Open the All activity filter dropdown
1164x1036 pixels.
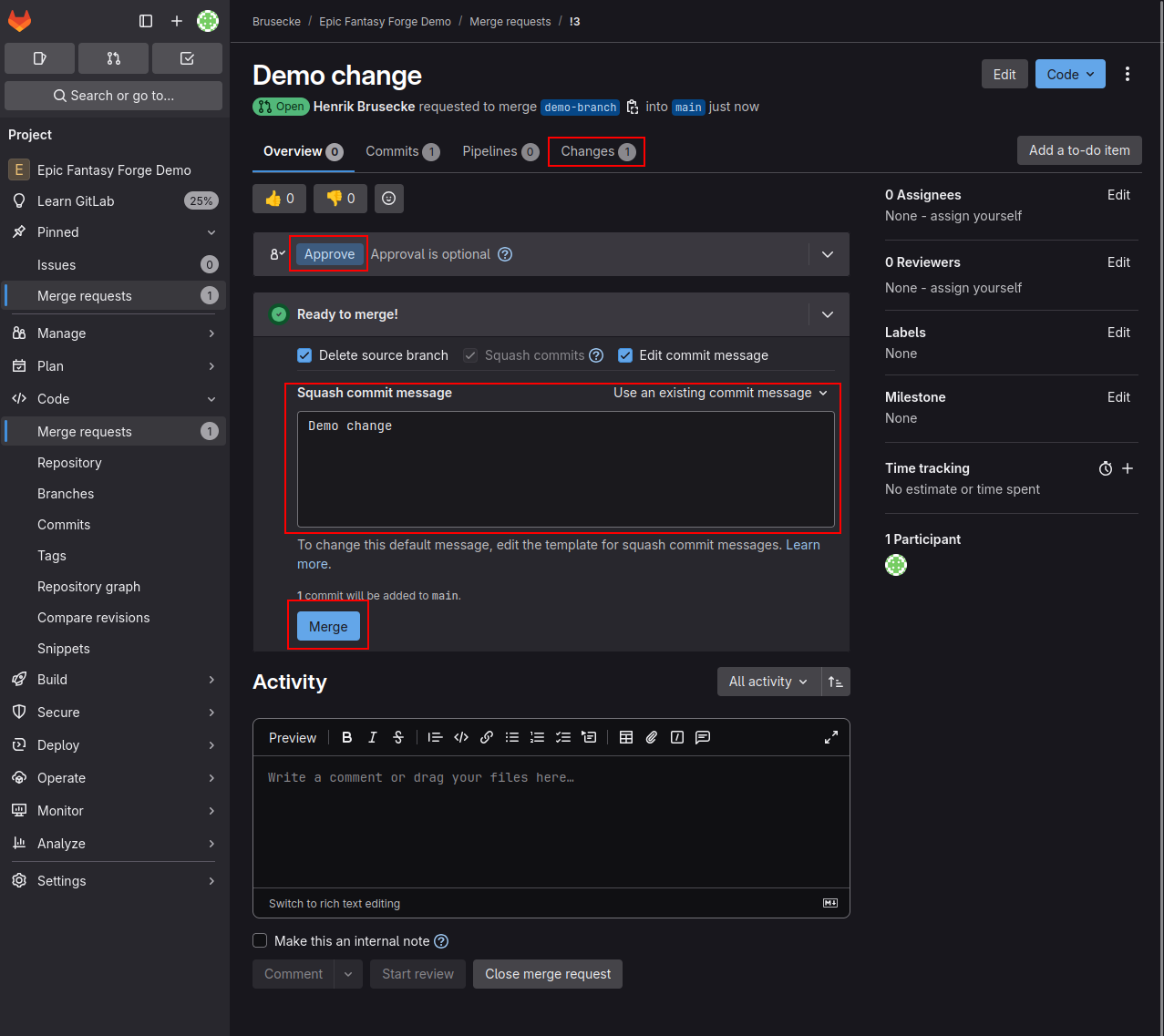(x=768, y=682)
